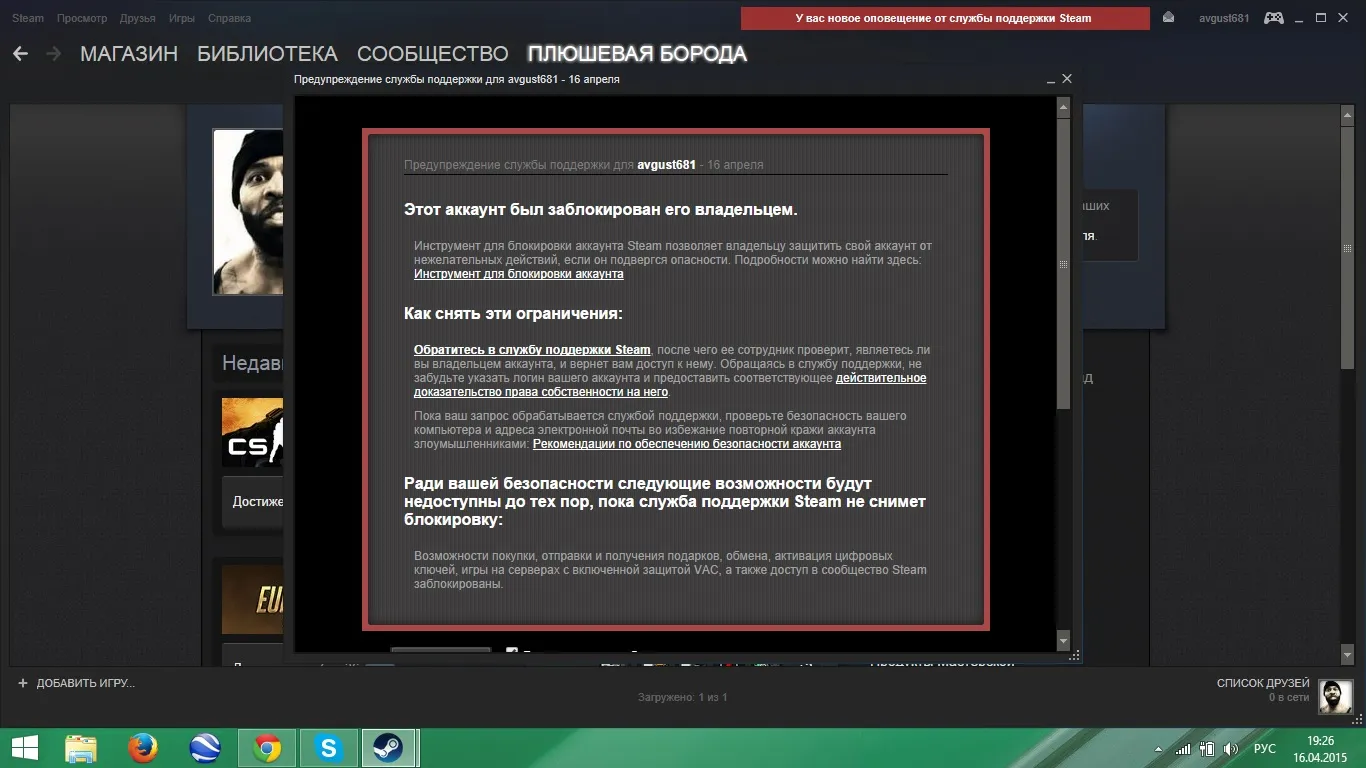Expand the hidden system tray icons arrow
1366x768 pixels.
tap(1160, 748)
